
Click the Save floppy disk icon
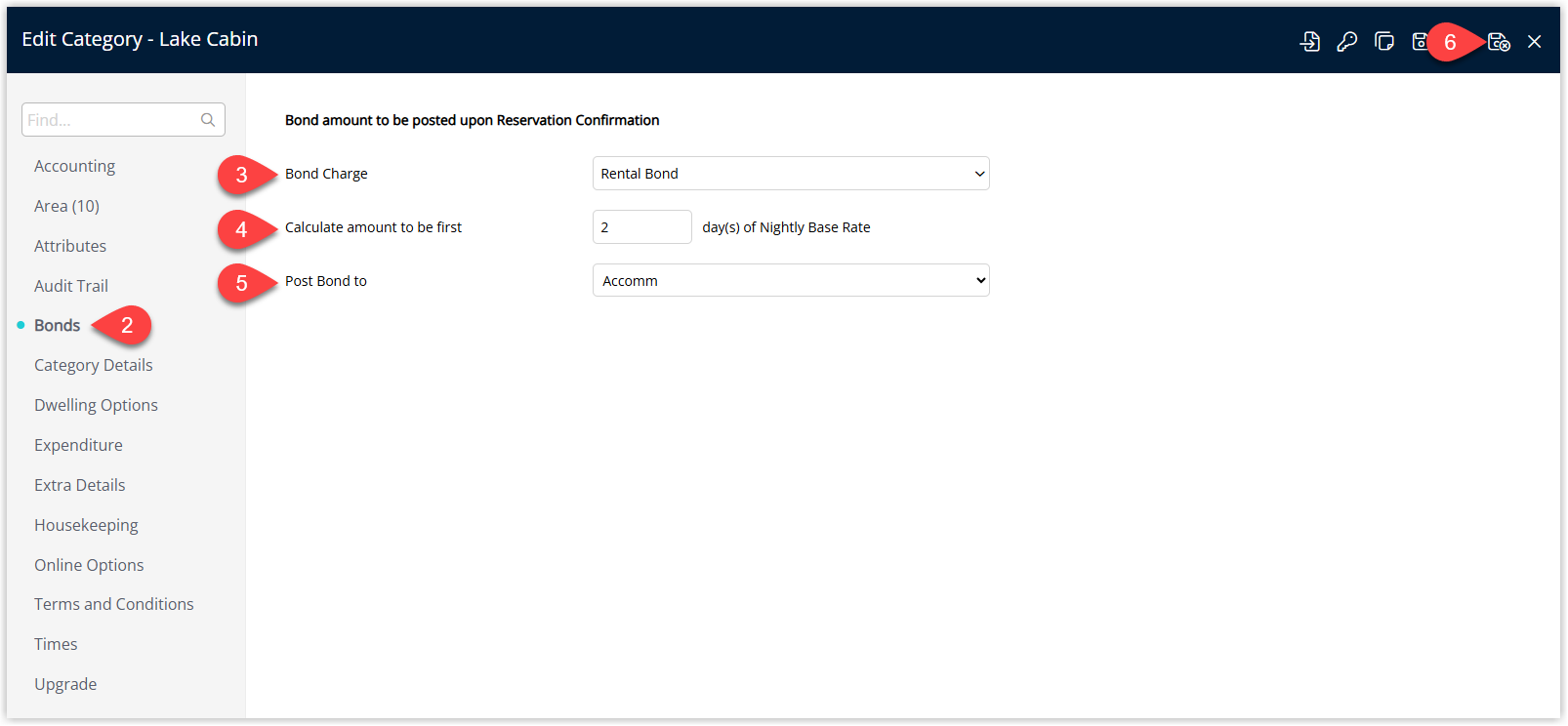pyautogui.click(x=1421, y=41)
